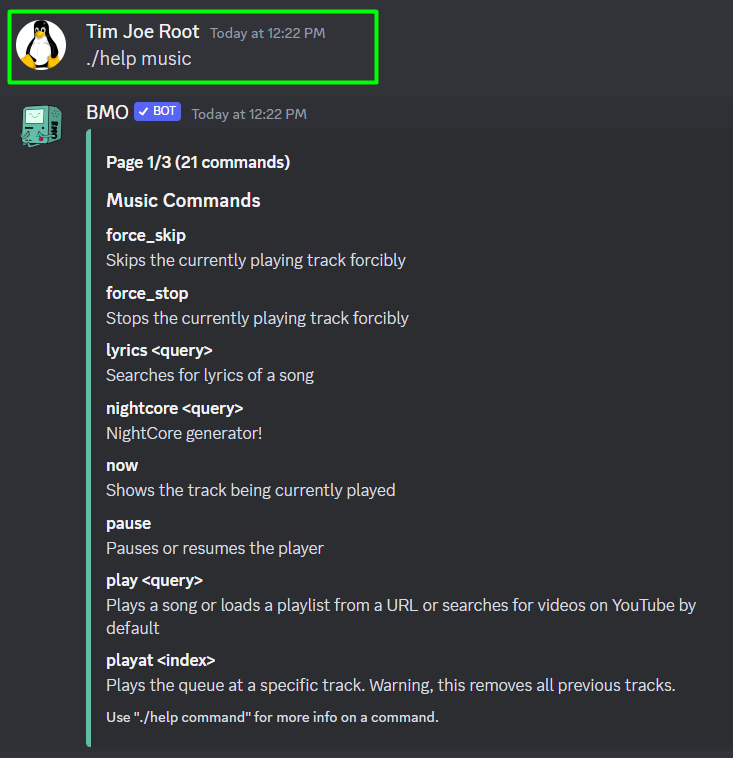Screen dimensions: 733x758
Task: Click the BMO message timestamp
Action: (x=249, y=114)
